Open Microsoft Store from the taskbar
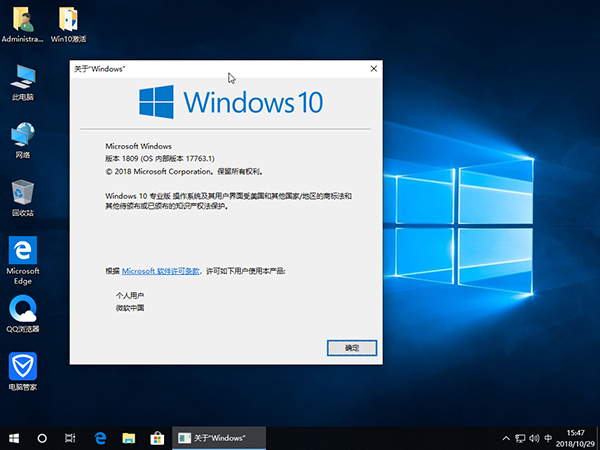This screenshot has width=600, height=450. tap(157, 438)
